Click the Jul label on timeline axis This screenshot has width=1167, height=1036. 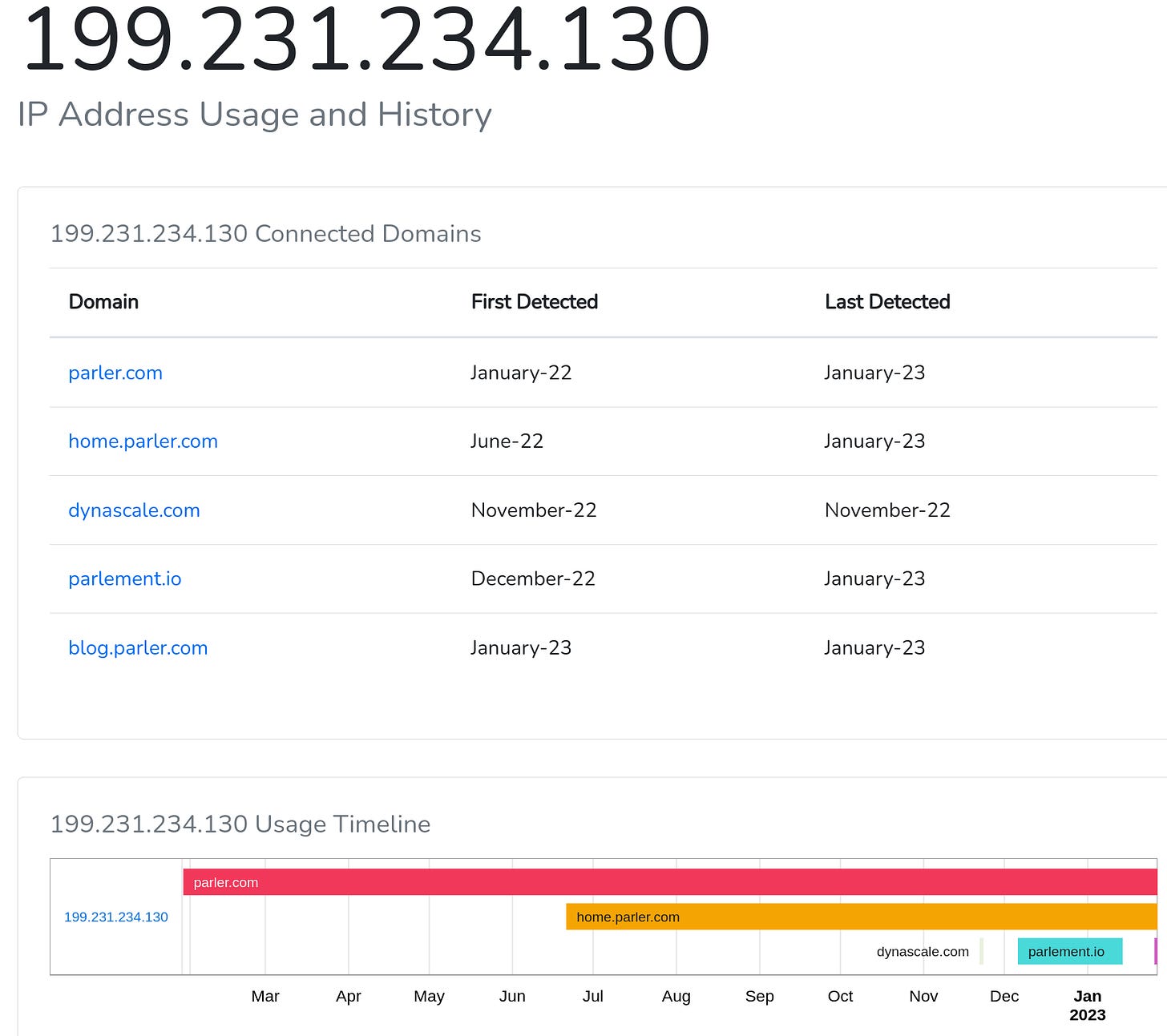pyautogui.click(x=593, y=996)
